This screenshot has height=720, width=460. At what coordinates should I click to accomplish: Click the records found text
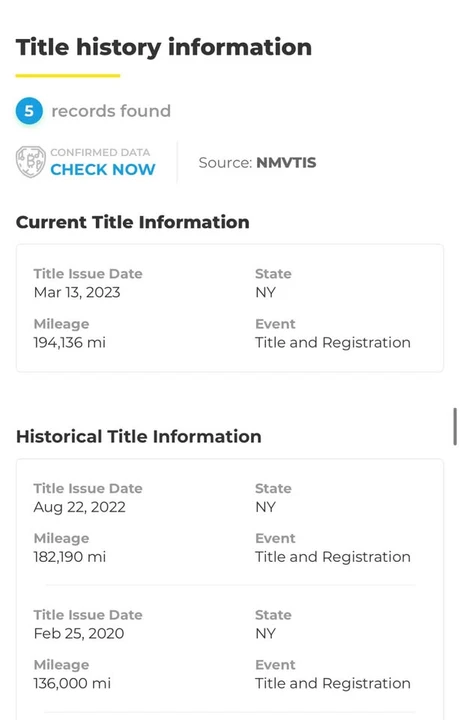pyautogui.click(x=111, y=111)
